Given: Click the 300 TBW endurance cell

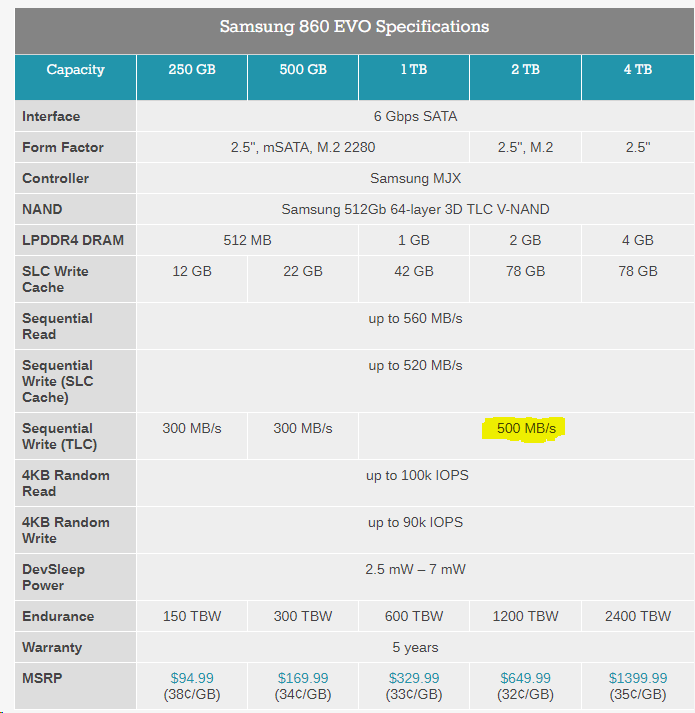Looking at the screenshot, I should click(303, 616).
